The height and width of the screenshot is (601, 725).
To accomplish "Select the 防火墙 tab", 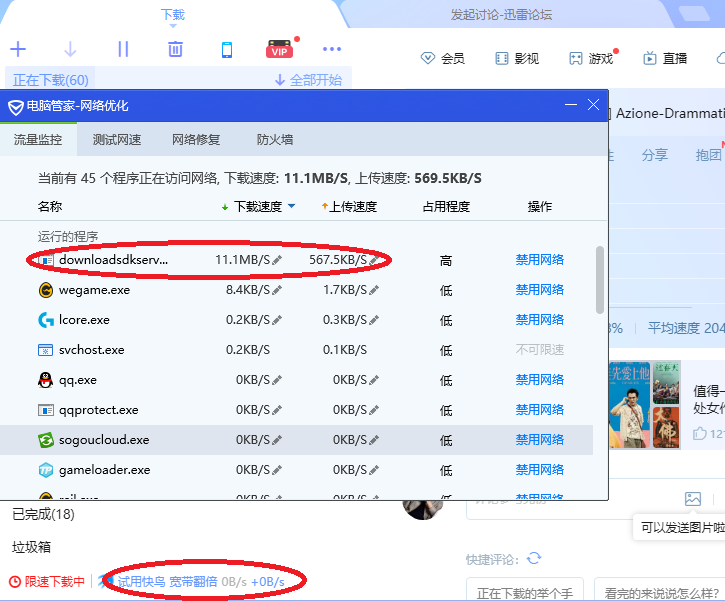I will click(275, 140).
